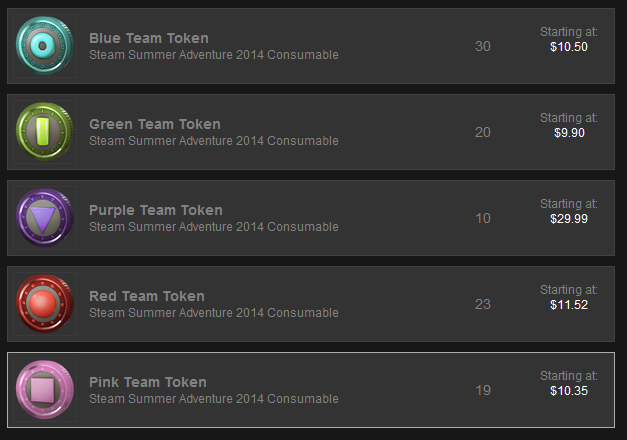Click the Red Team Token icon
The image size is (627, 440).
pos(45,304)
